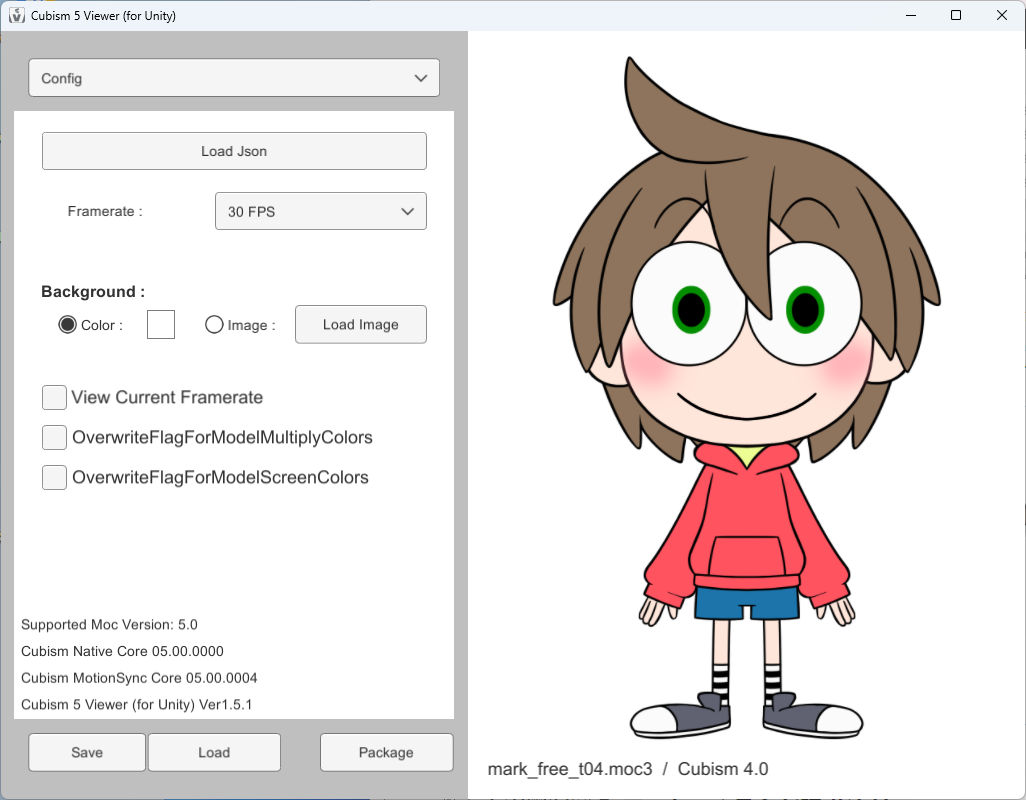Open the white background color swatch

point(161,325)
